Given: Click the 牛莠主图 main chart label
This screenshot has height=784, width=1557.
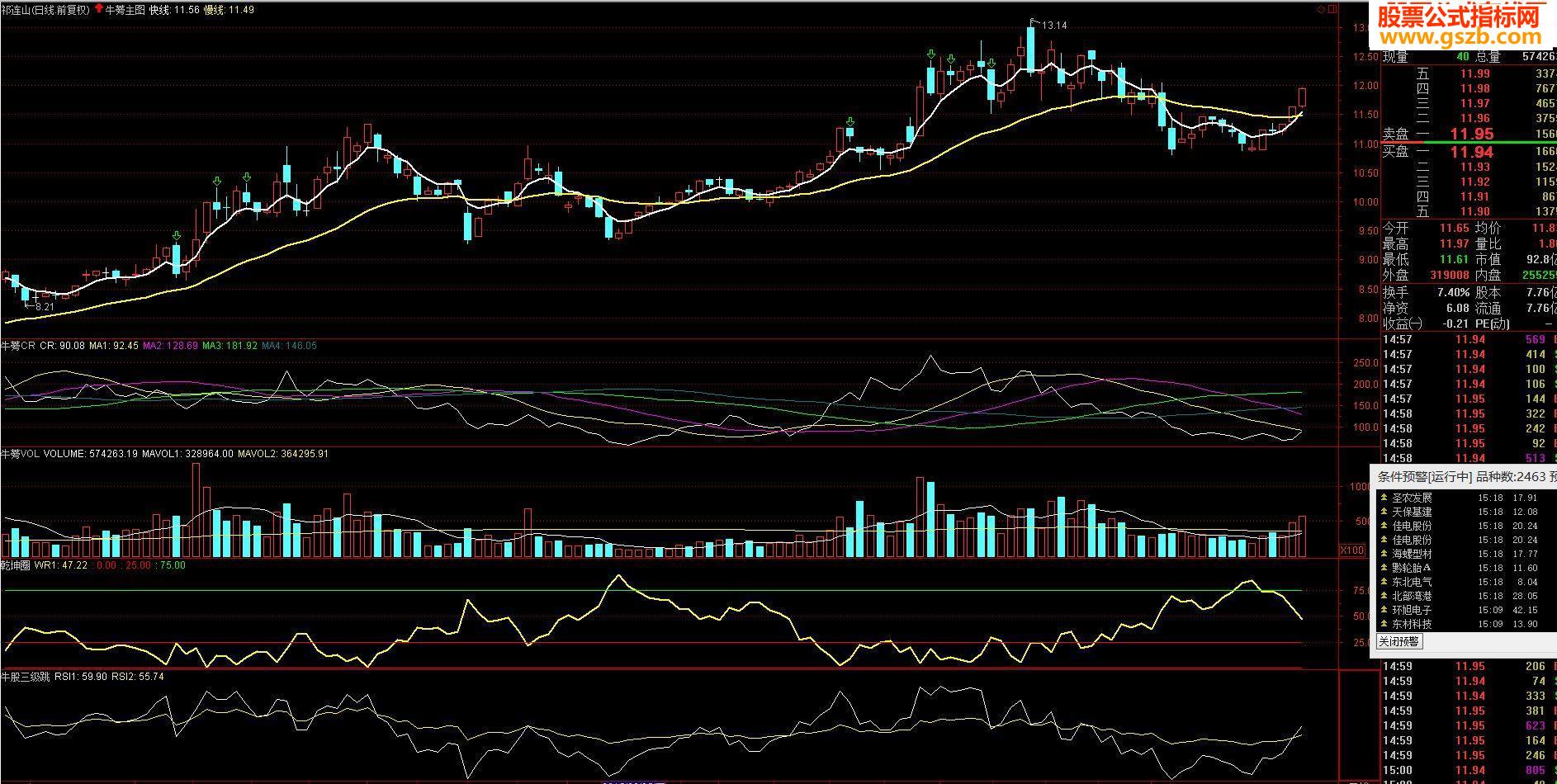Looking at the screenshot, I should pyautogui.click(x=125, y=10).
